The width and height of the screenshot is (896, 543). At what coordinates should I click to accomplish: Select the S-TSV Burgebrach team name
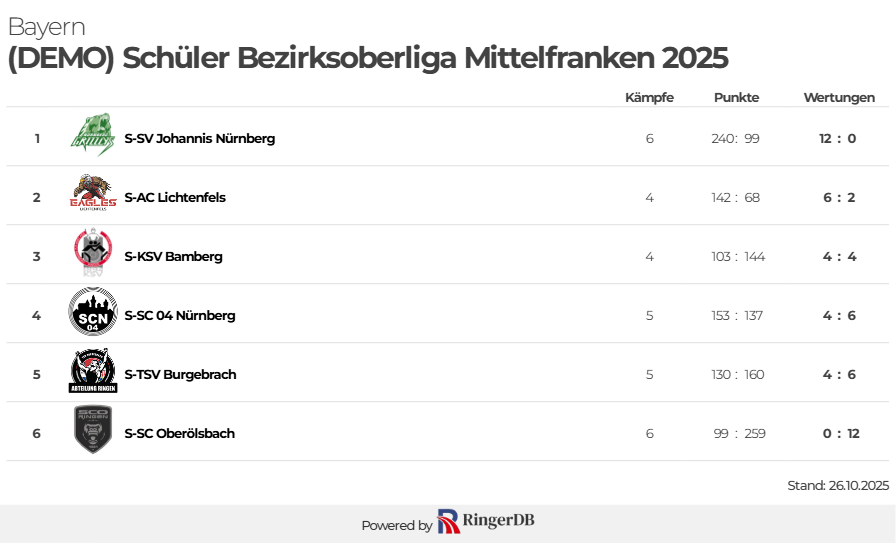[x=180, y=374]
